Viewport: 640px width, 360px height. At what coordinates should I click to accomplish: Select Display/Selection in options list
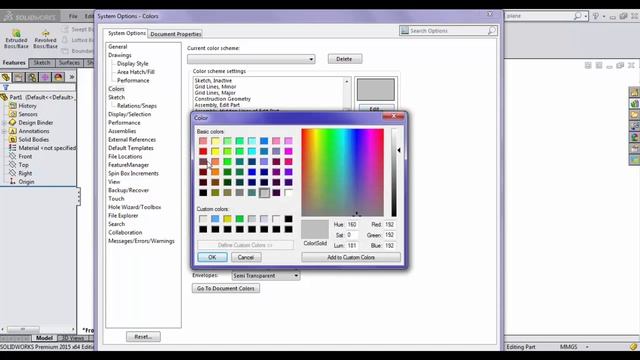(x=129, y=114)
